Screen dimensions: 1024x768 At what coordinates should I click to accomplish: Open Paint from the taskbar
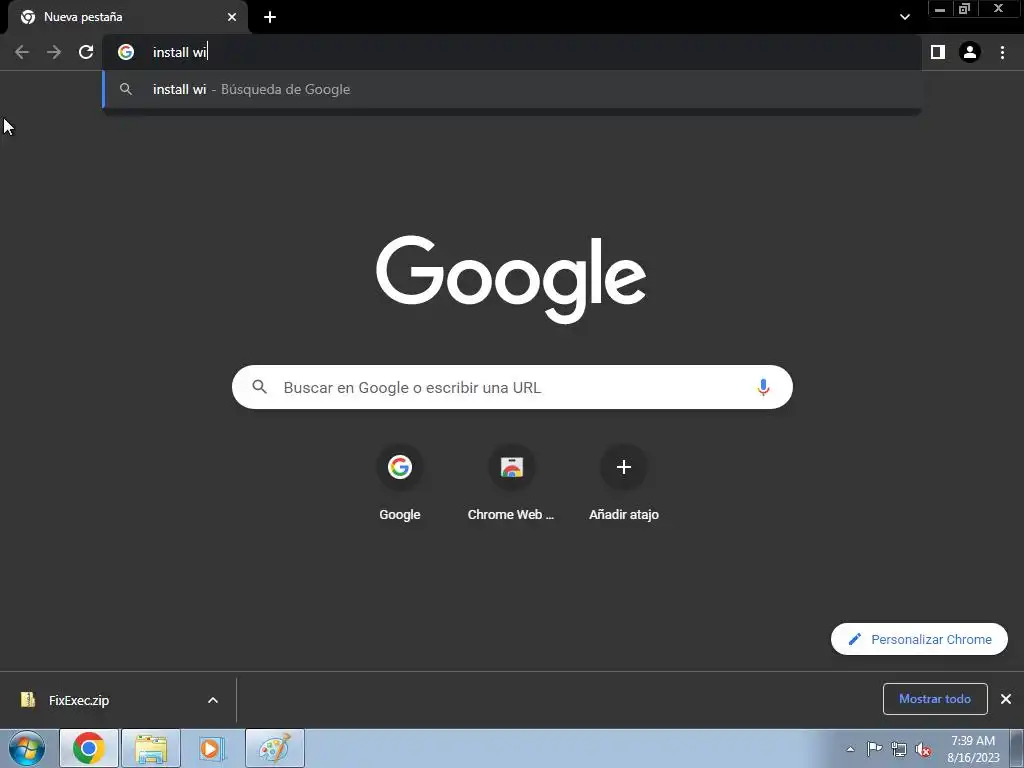(275, 748)
